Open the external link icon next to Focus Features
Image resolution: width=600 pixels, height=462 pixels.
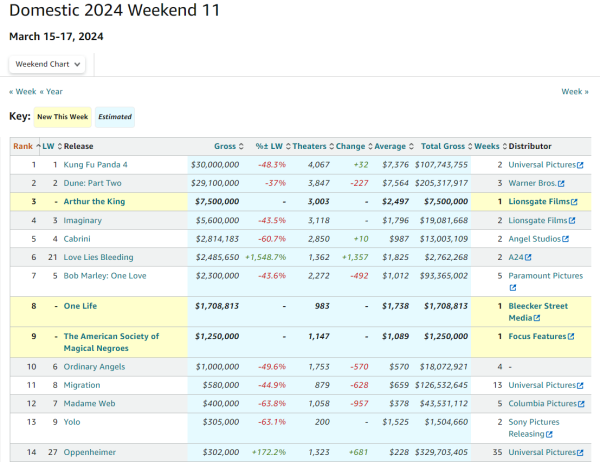(x=571, y=336)
